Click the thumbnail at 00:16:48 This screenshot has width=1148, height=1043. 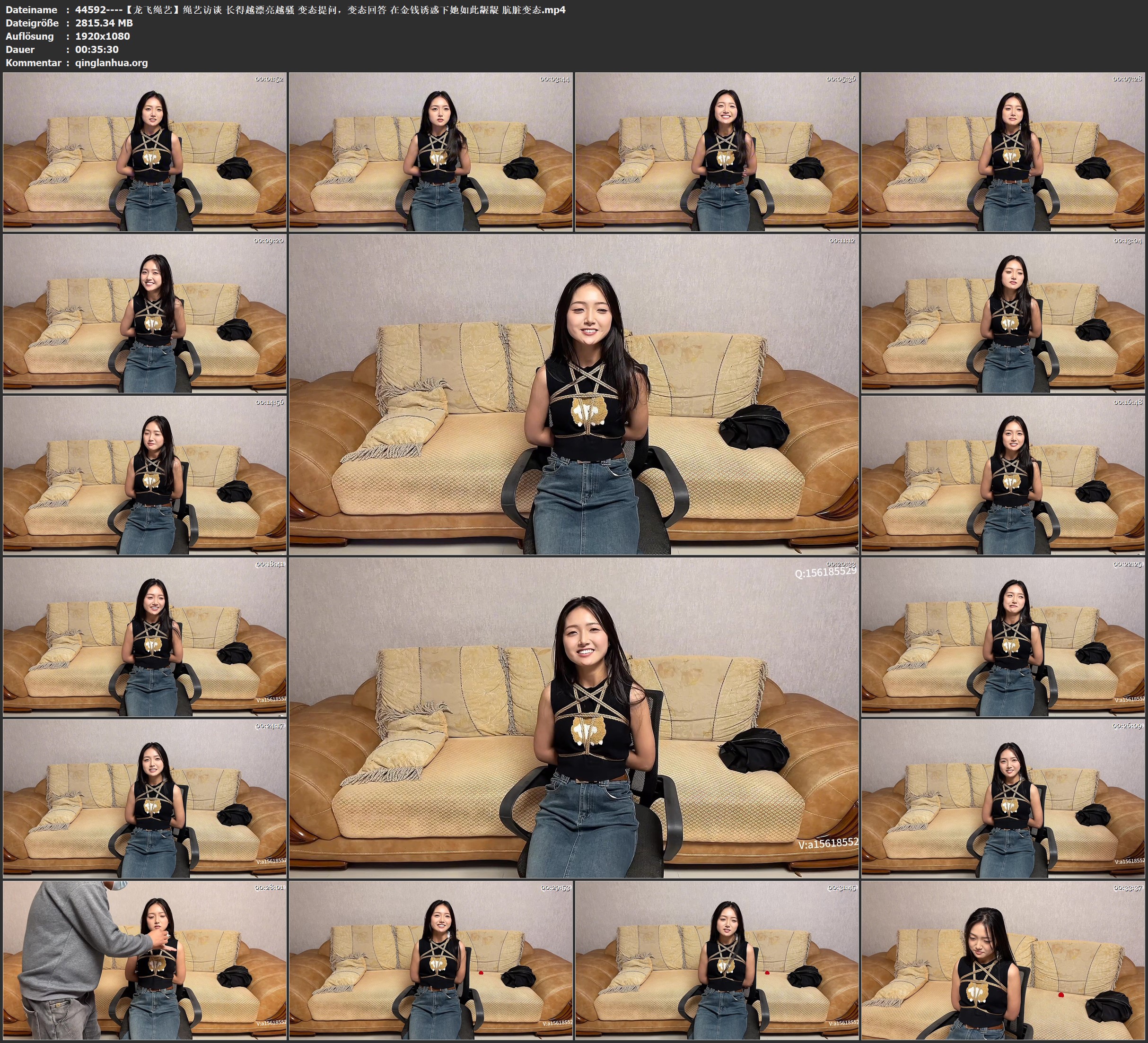click(1003, 475)
